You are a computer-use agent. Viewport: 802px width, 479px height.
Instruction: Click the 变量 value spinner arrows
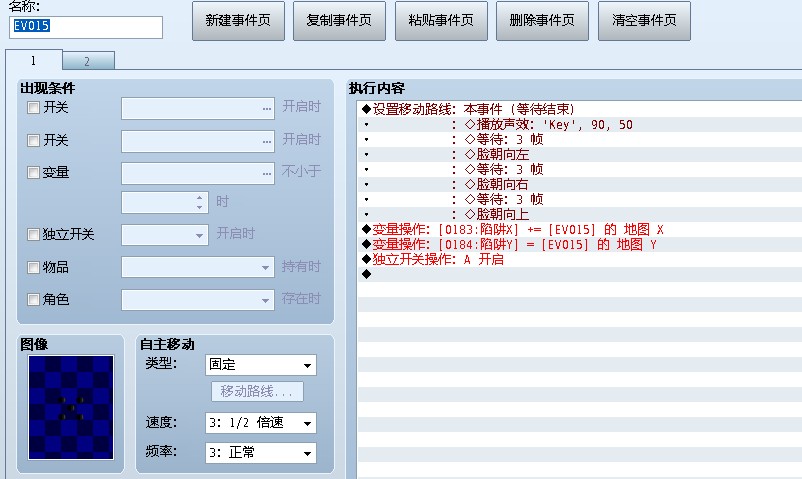[x=199, y=203]
